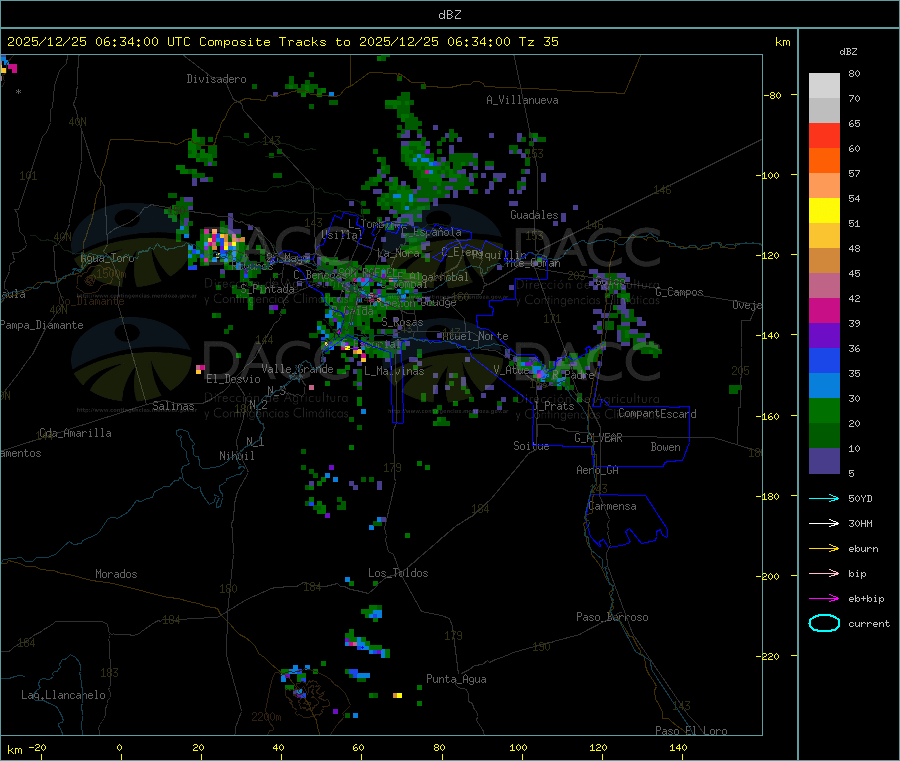Click the 'Bowen' map label

click(665, 447)
